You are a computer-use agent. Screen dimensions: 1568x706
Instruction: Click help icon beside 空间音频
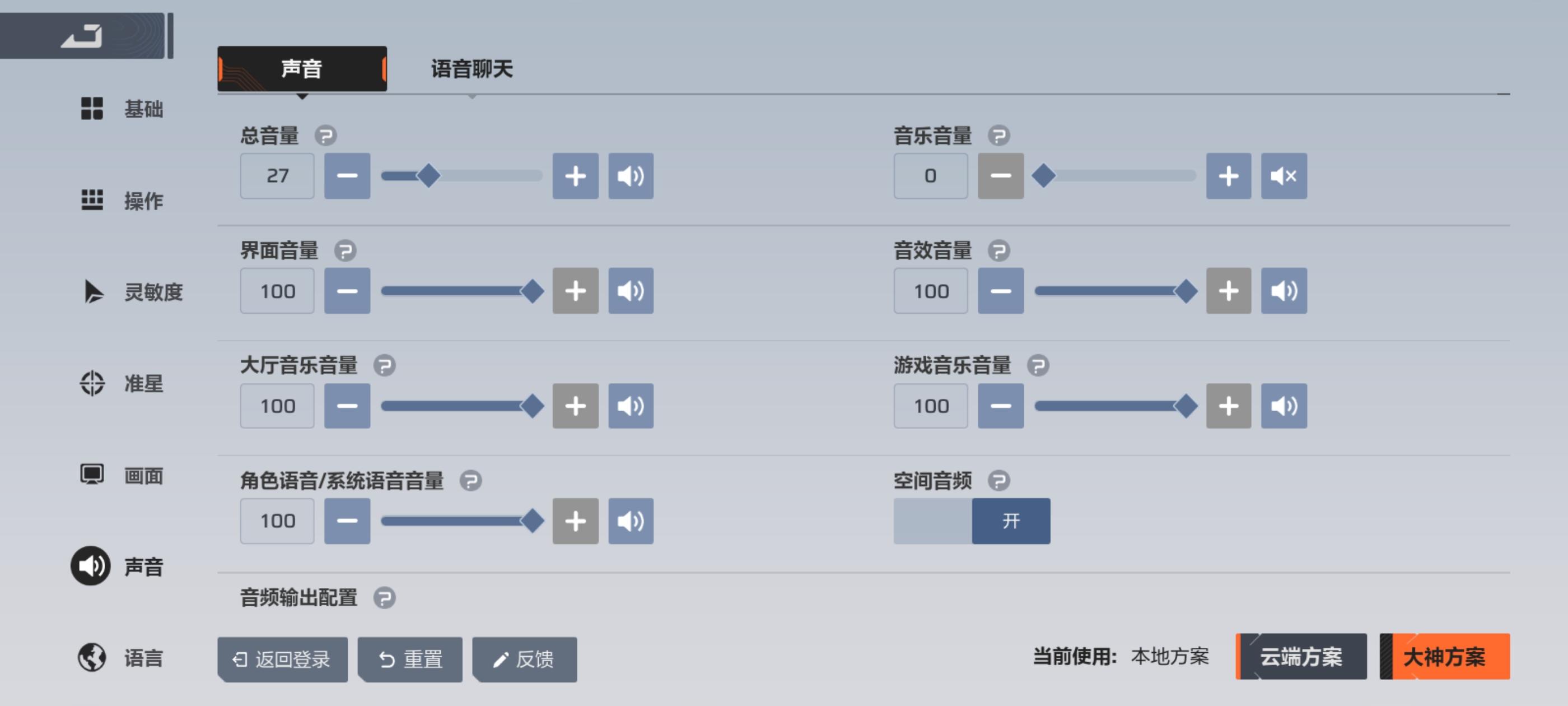click(998, 481)
